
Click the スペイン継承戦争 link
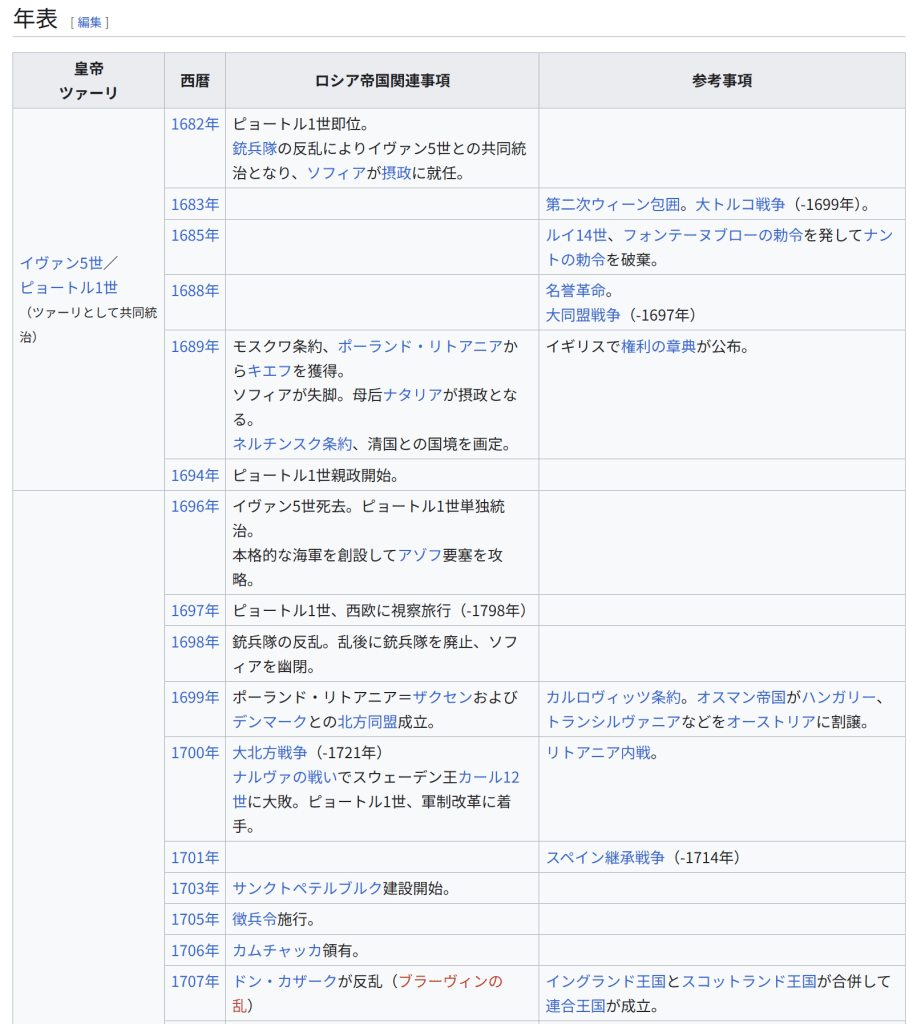tap(605, 857)
